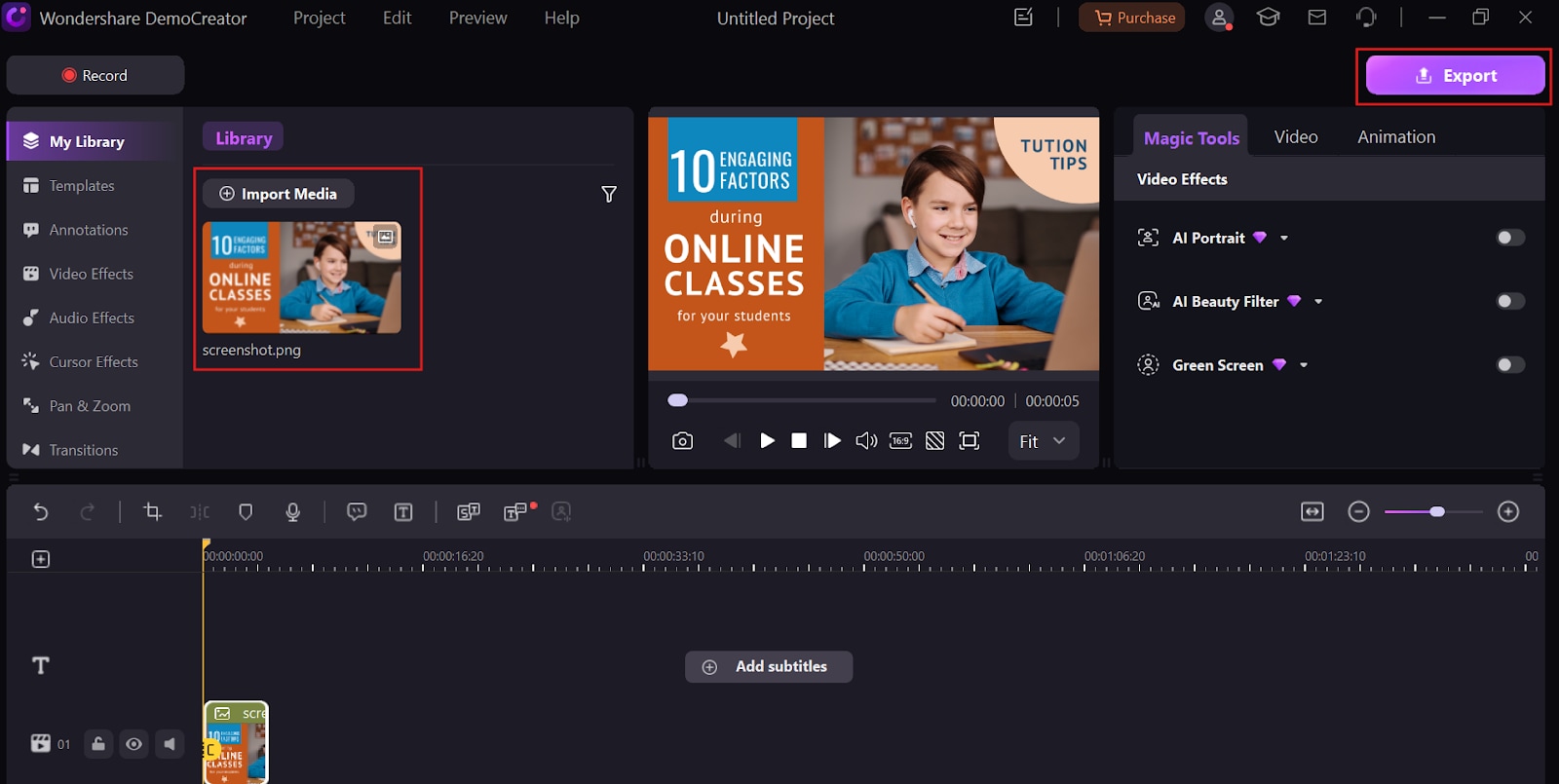
Task: Open the Help menu
Action: [x=562, y=18]
